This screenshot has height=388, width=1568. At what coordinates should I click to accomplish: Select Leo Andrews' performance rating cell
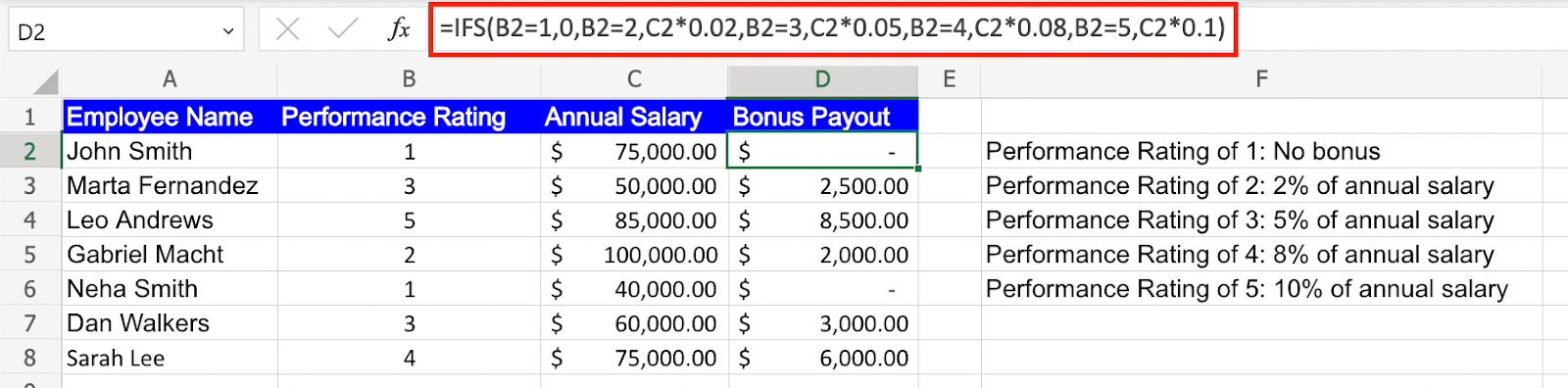coord(409,220)
